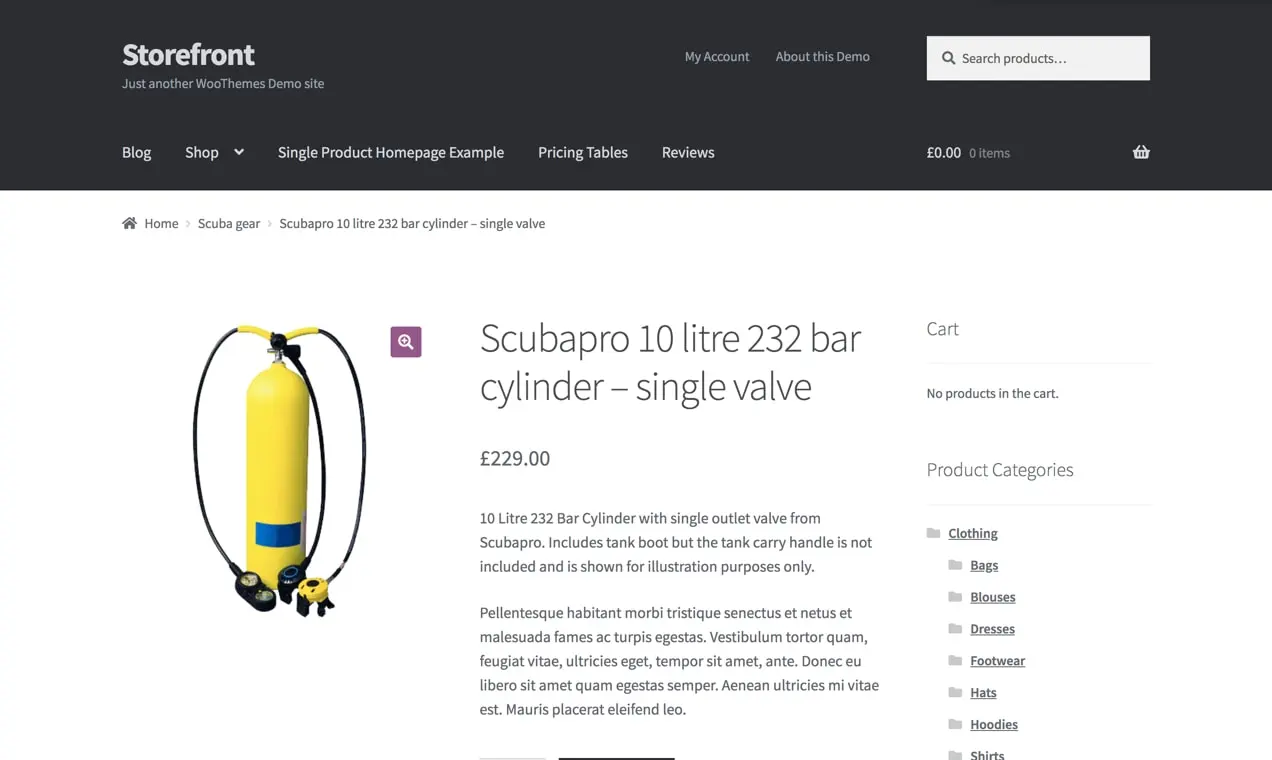Image resolution: width=1272 pixels, height=760 pixels.
Task: Click the Scuba gear breadcrumb link
Action: coord(229,223)
